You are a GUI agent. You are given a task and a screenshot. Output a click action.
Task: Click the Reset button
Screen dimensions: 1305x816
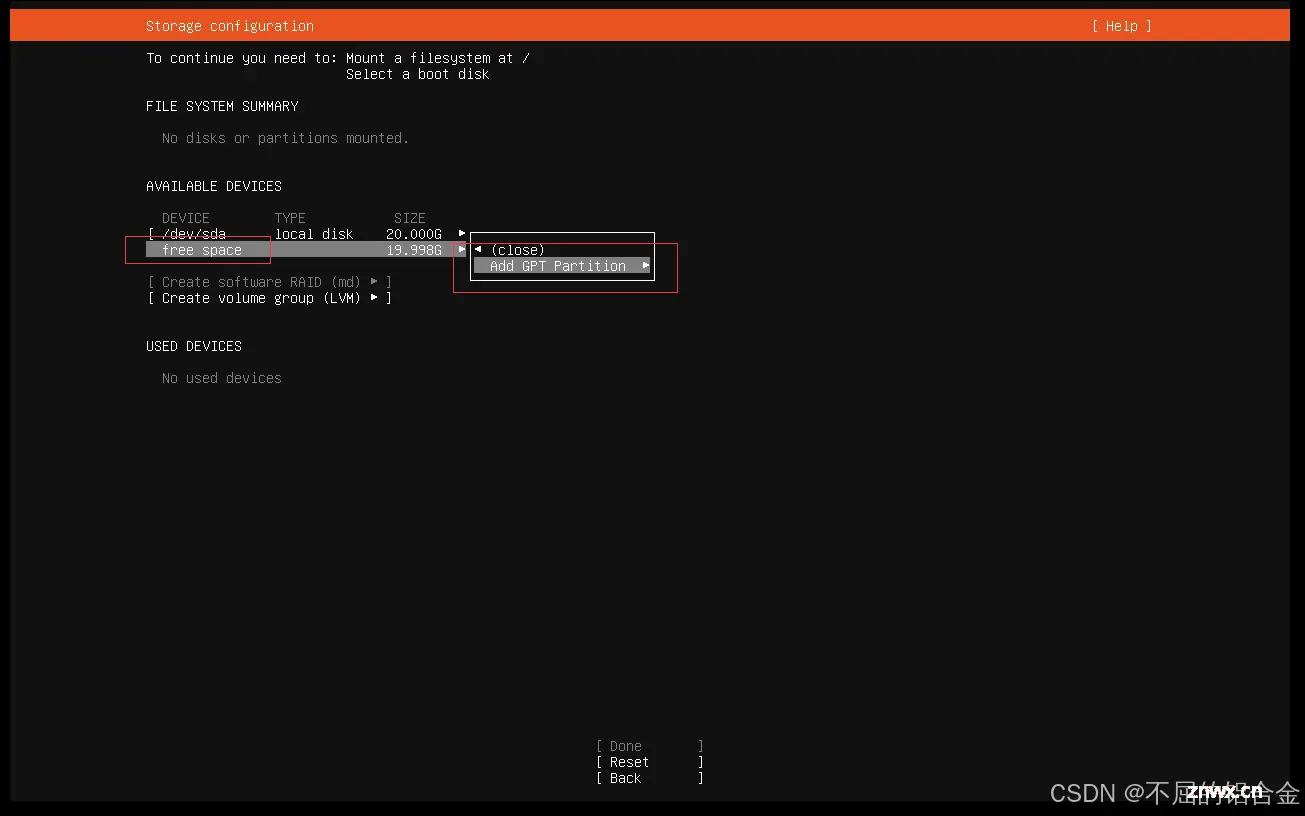(x=650, y=762)
